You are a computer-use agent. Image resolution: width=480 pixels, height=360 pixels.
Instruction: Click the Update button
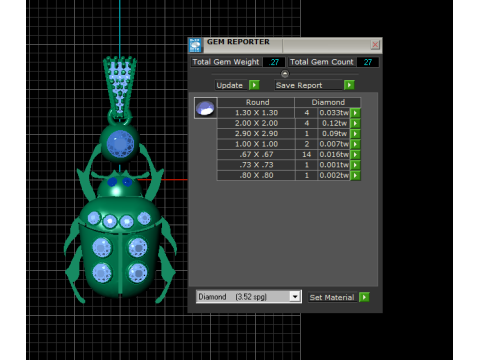coord(230,85)
